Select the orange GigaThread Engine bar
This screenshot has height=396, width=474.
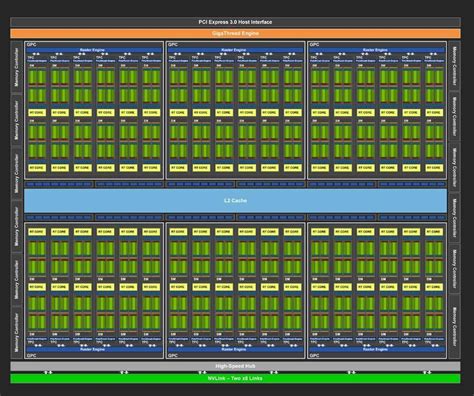(x=235, y=33)
